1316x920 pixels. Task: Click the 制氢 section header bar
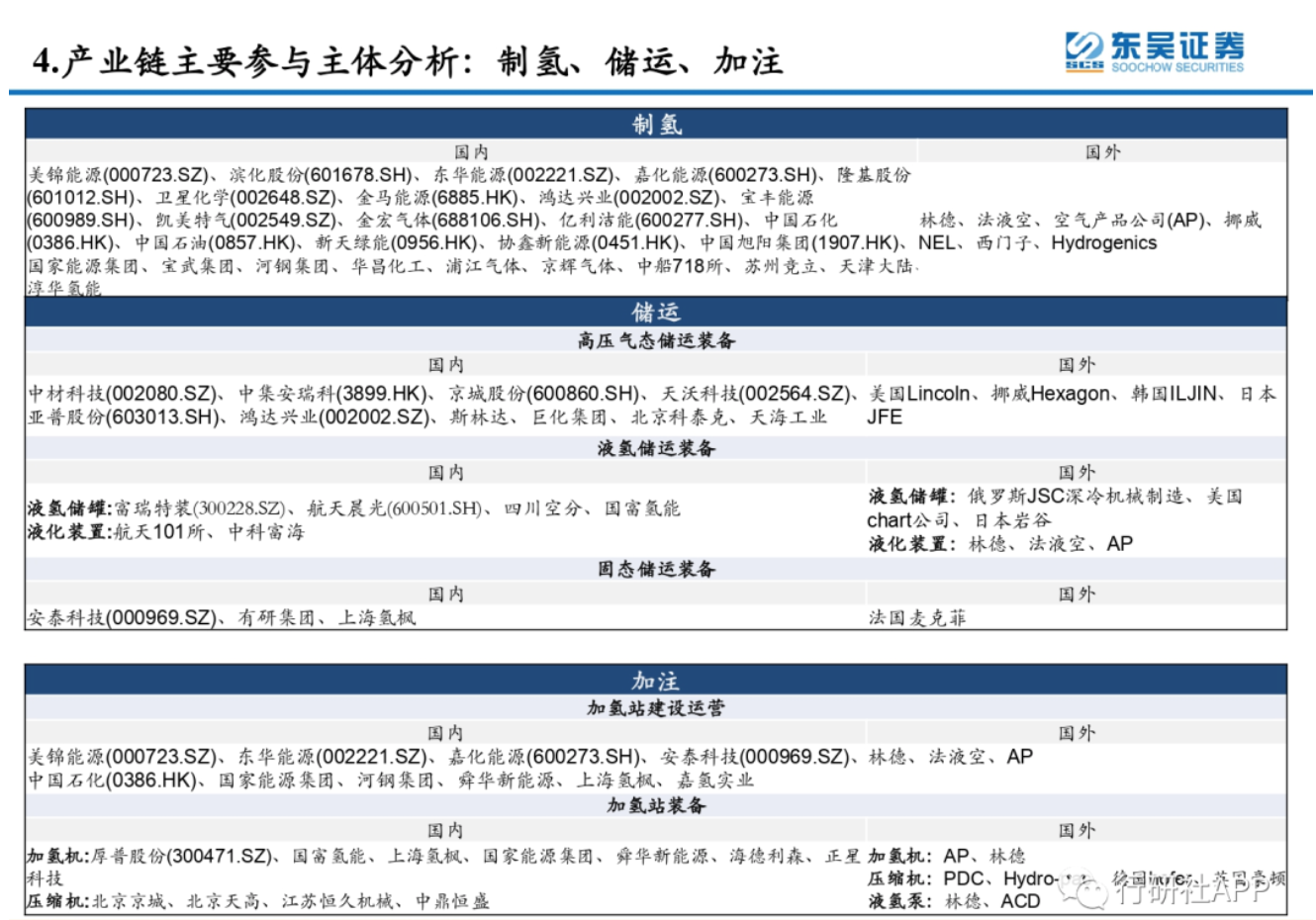coord(656,124)
